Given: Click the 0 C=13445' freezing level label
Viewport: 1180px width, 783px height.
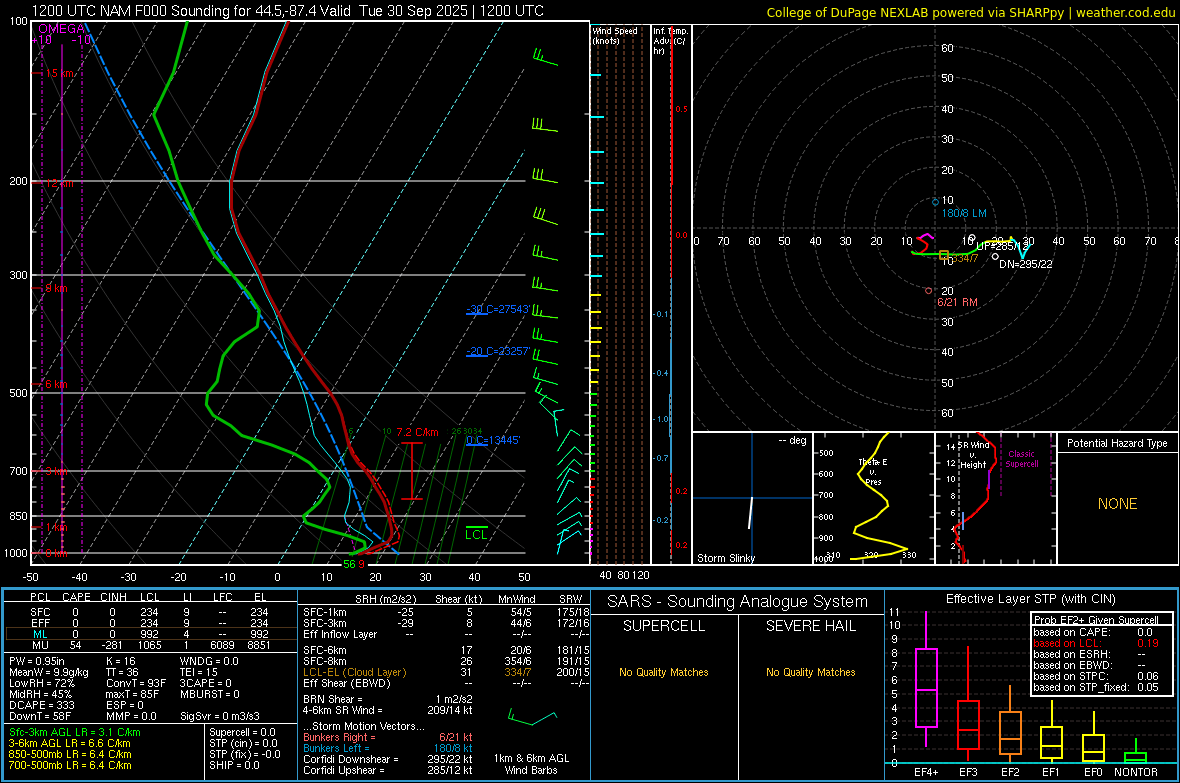Looking at the screenshot, I should [x=493, y=440].
